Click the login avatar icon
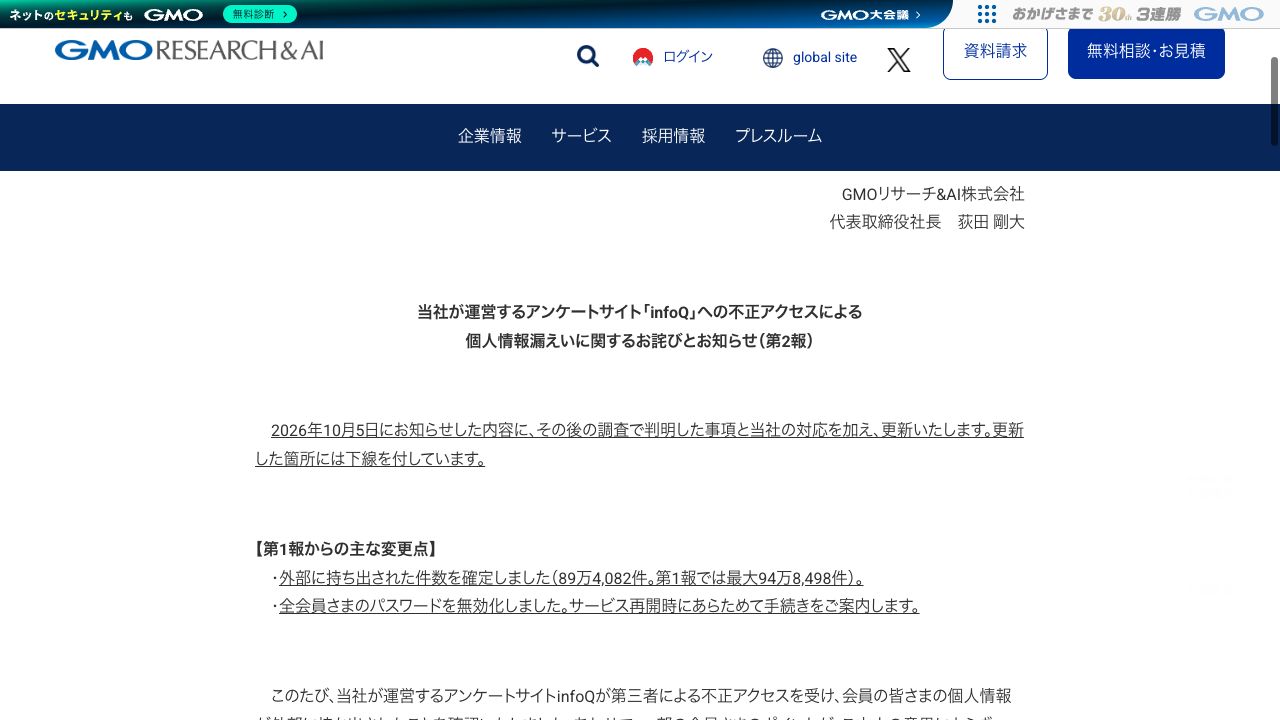Screen dimensions: 1280x720 tap(643, 57)
